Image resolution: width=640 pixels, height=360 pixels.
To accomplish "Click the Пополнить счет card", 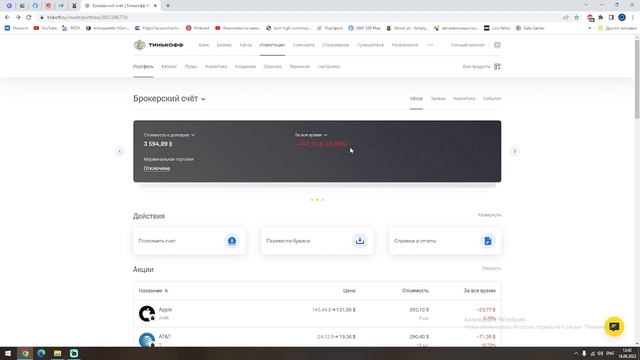I will (189, 241).
